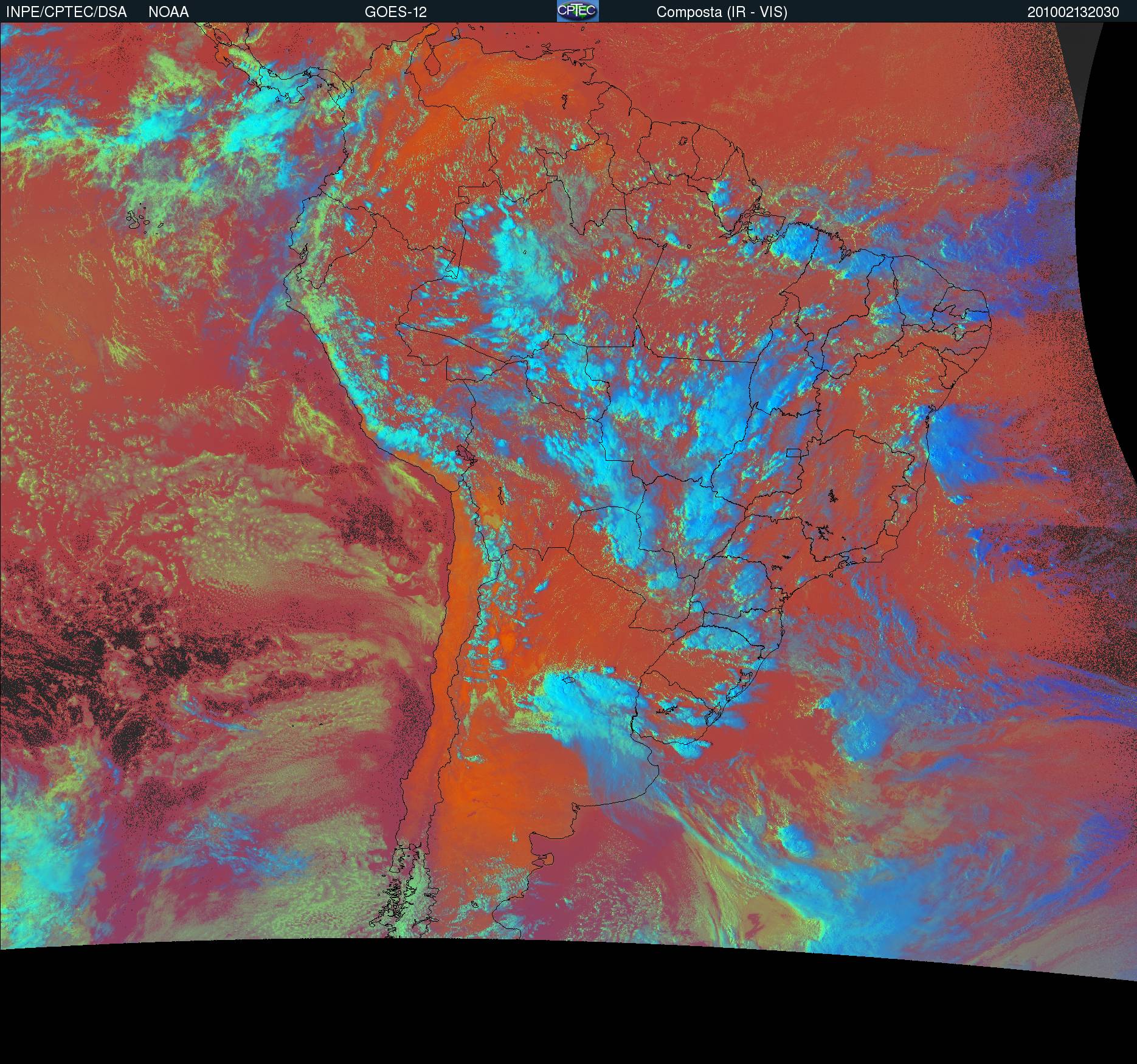Click the Brazilian Federal District rectangle outline
This screenshot has height=1064, width=1137.
793,452
